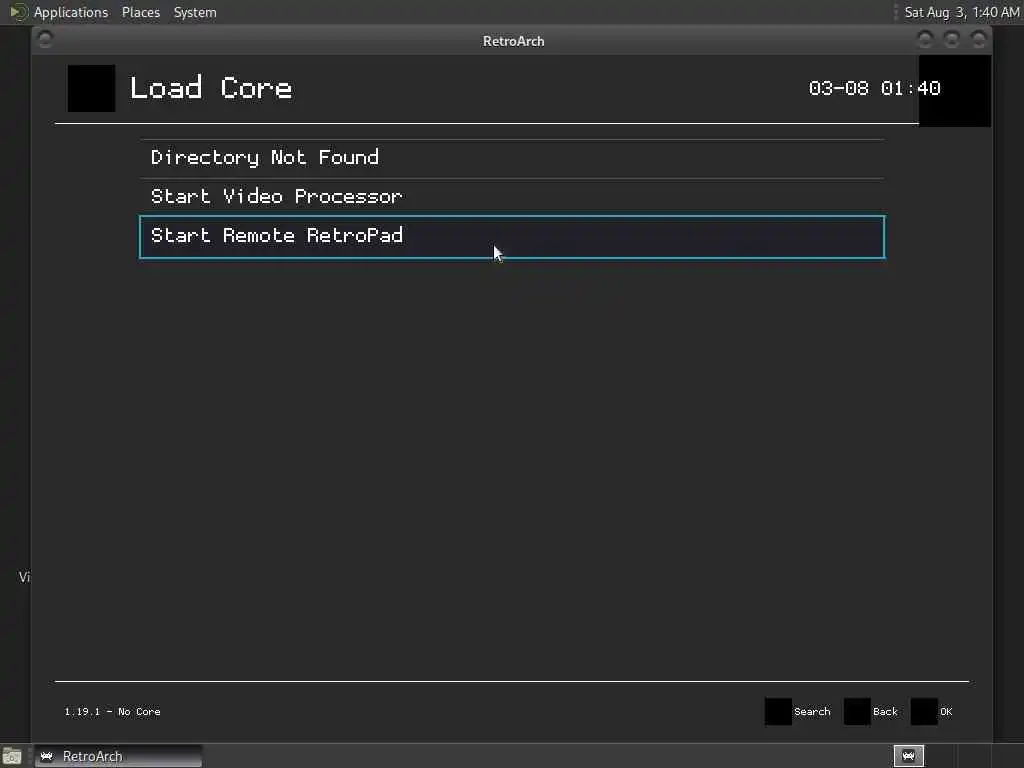
Task: Click the black icon beside Back
Action: (857, 712)
